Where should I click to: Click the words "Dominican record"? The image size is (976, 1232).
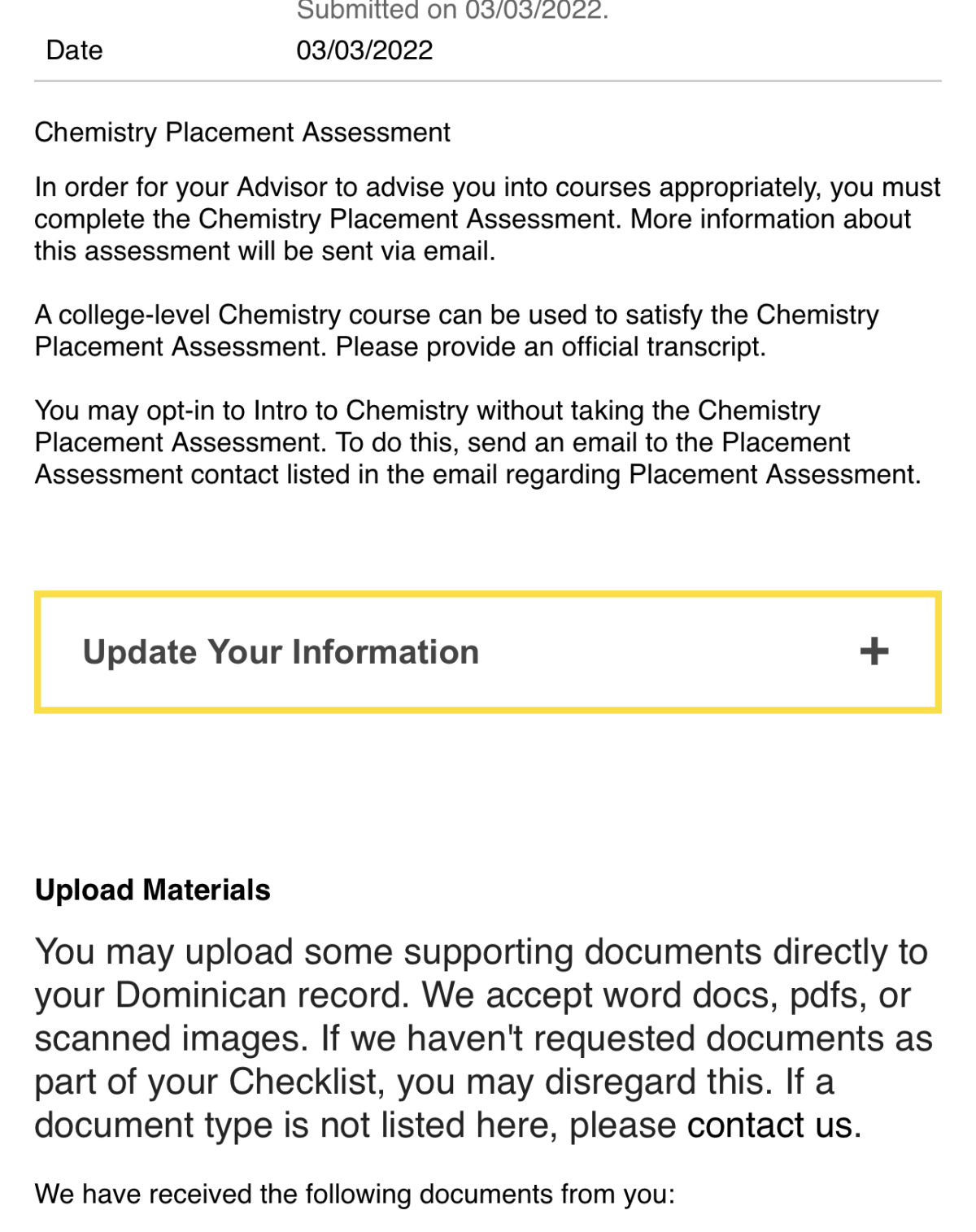point(260,995)
